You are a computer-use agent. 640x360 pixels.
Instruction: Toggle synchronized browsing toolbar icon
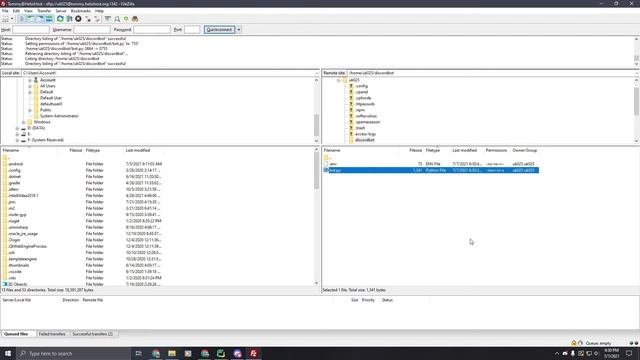tap(126, 19)
